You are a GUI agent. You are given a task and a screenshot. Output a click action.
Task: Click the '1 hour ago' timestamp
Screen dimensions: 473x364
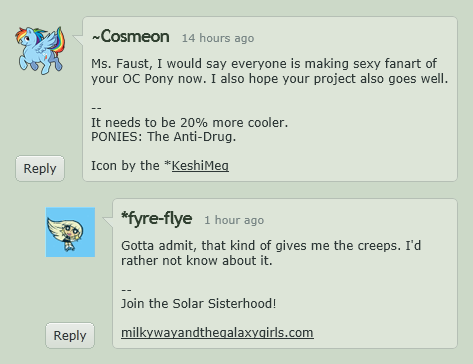234,220
